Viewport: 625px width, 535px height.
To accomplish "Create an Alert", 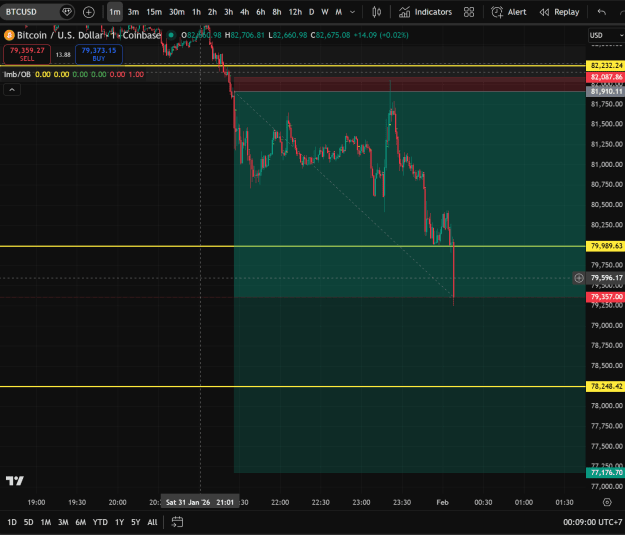I will pos(509,12).
